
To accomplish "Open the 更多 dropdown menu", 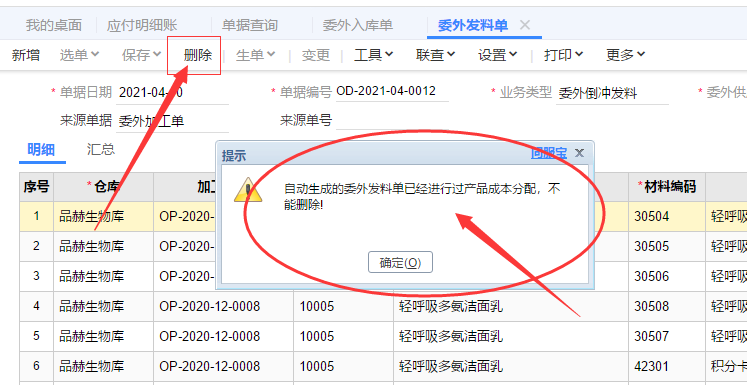I will click(x=626, y=55).
